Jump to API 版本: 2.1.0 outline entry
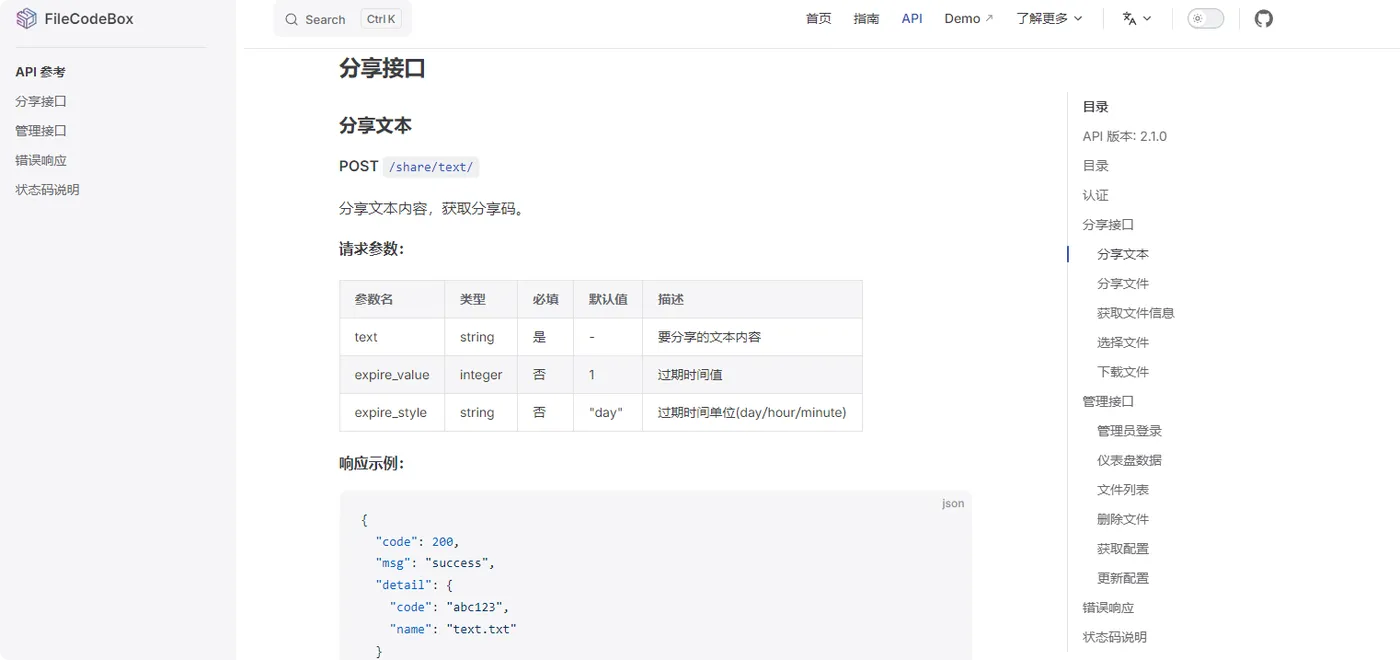Image resolution: width=1400 pixels, height=660 pixels. point(1124,136)
